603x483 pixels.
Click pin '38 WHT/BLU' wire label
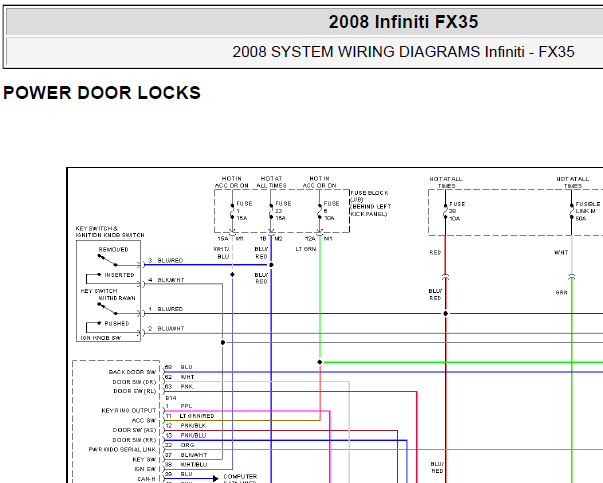(186, 465)
